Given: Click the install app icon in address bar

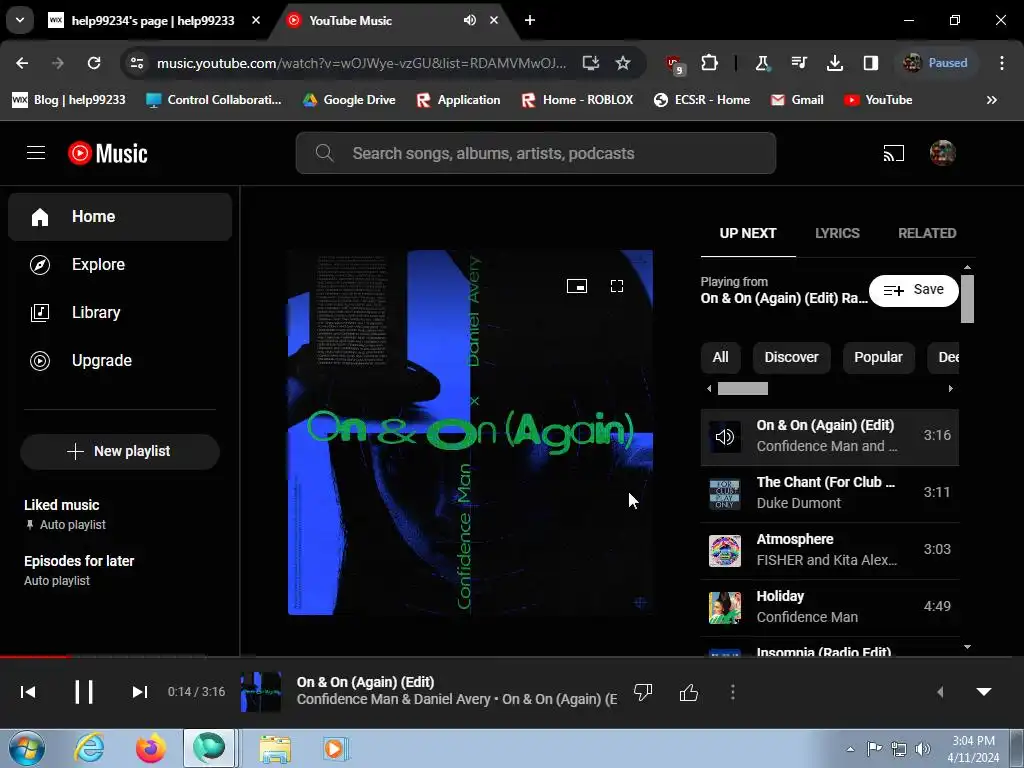Looking at the screenshot, I should (590, 63).
